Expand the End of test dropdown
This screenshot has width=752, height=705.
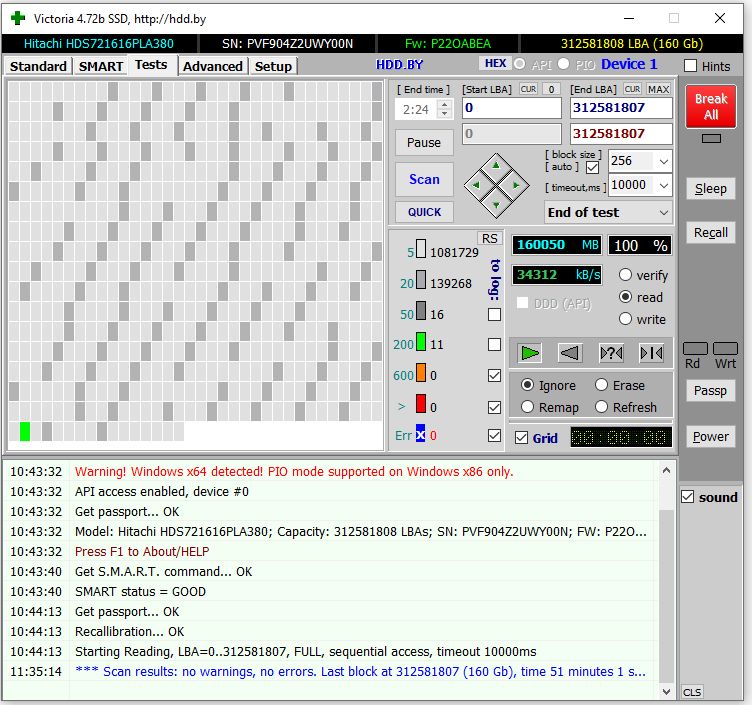pyautogui.click(x=664, y=212)
